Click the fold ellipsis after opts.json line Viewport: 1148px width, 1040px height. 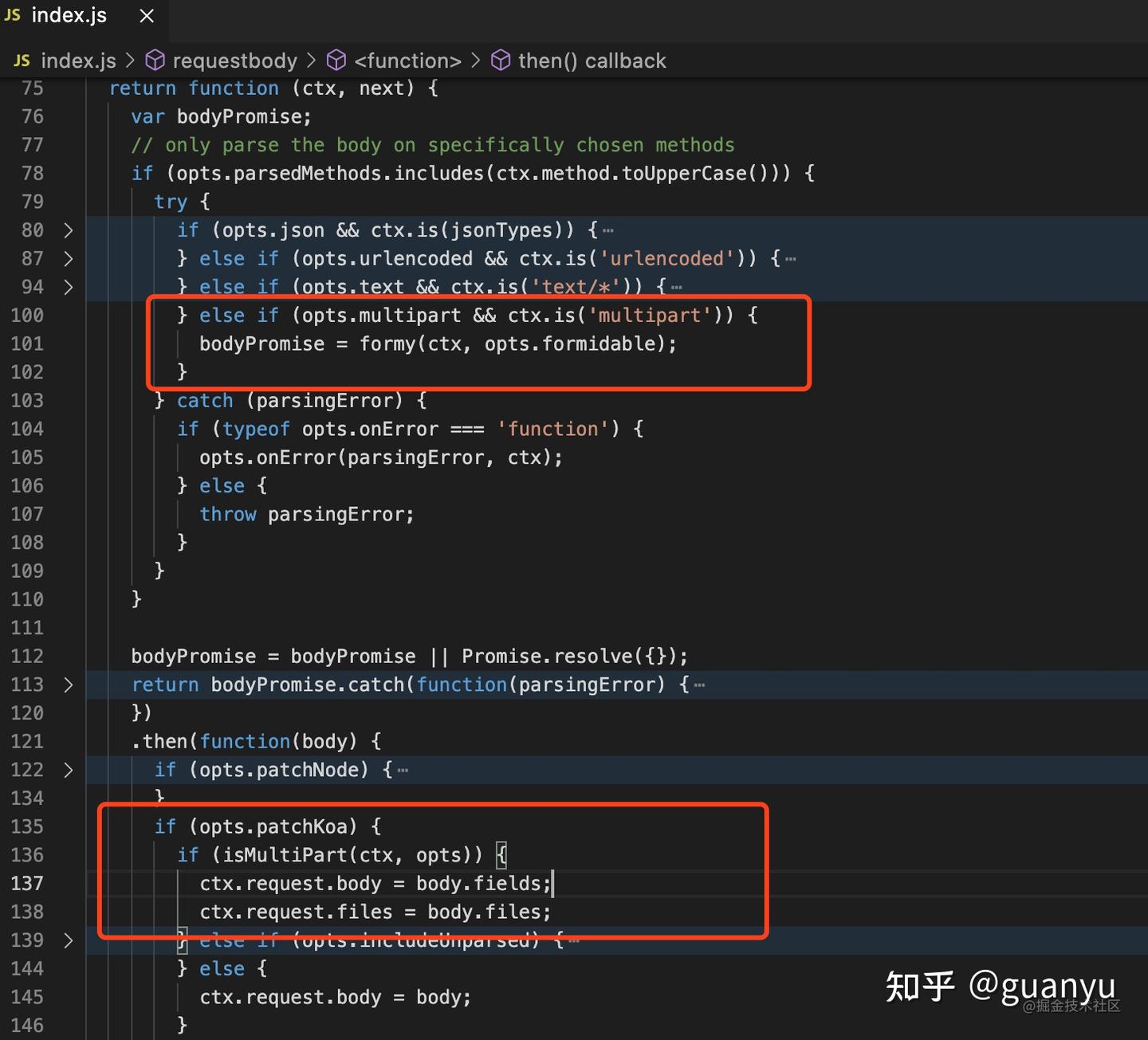608,231
